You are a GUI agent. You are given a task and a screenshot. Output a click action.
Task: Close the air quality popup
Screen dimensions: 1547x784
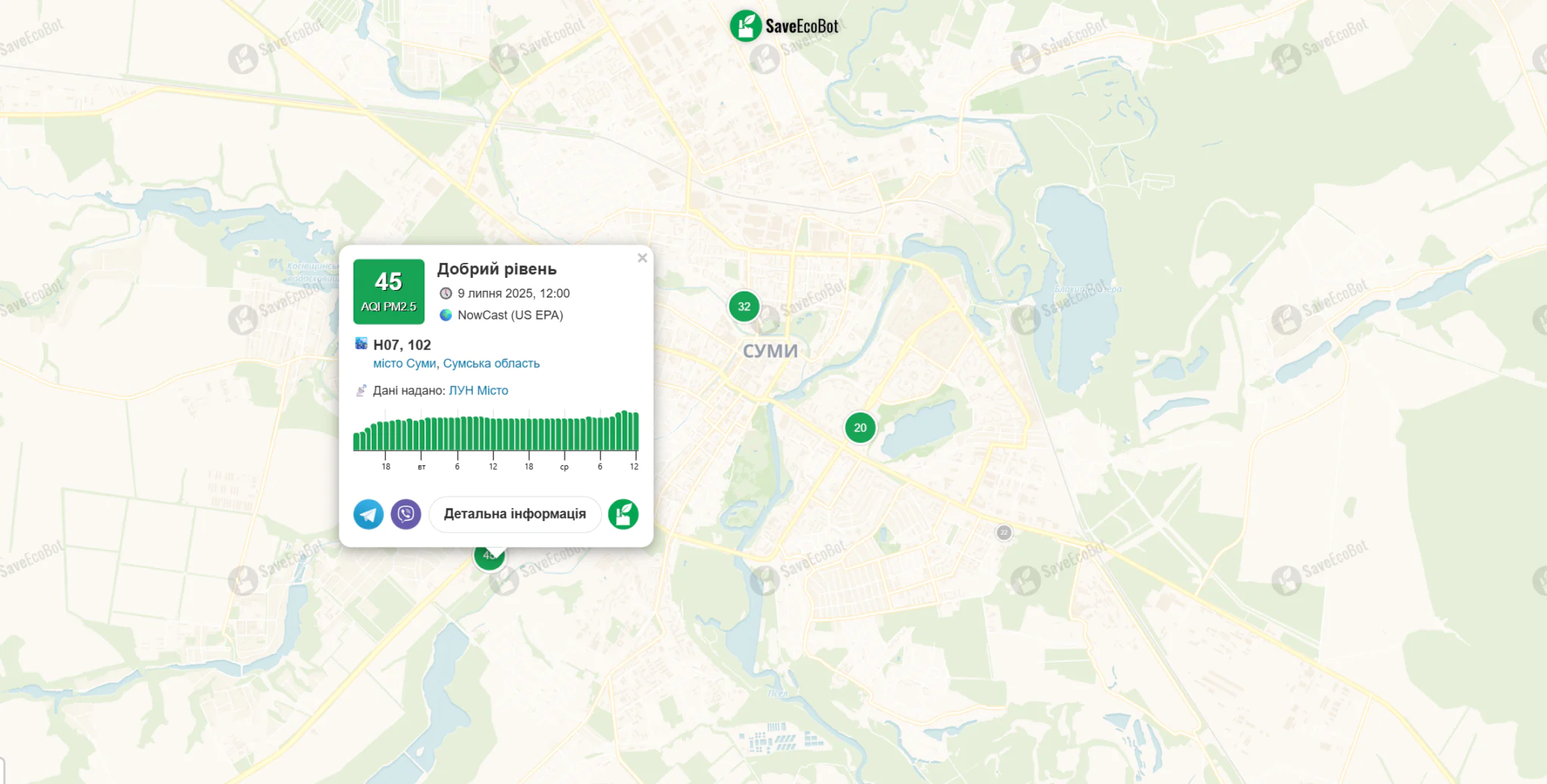pos(642,258)
